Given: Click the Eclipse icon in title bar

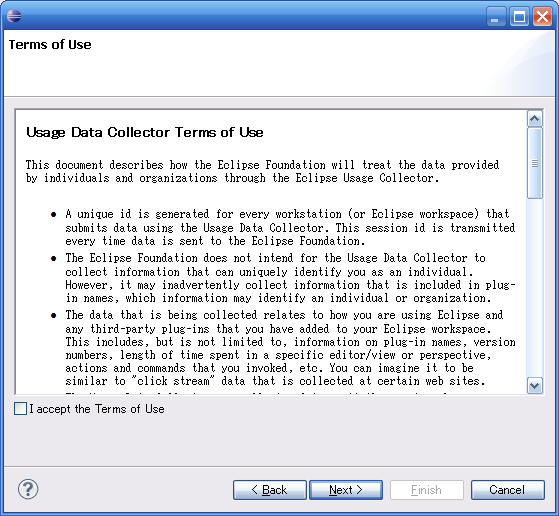Looking at the screenshot, I should pos(14,16).
